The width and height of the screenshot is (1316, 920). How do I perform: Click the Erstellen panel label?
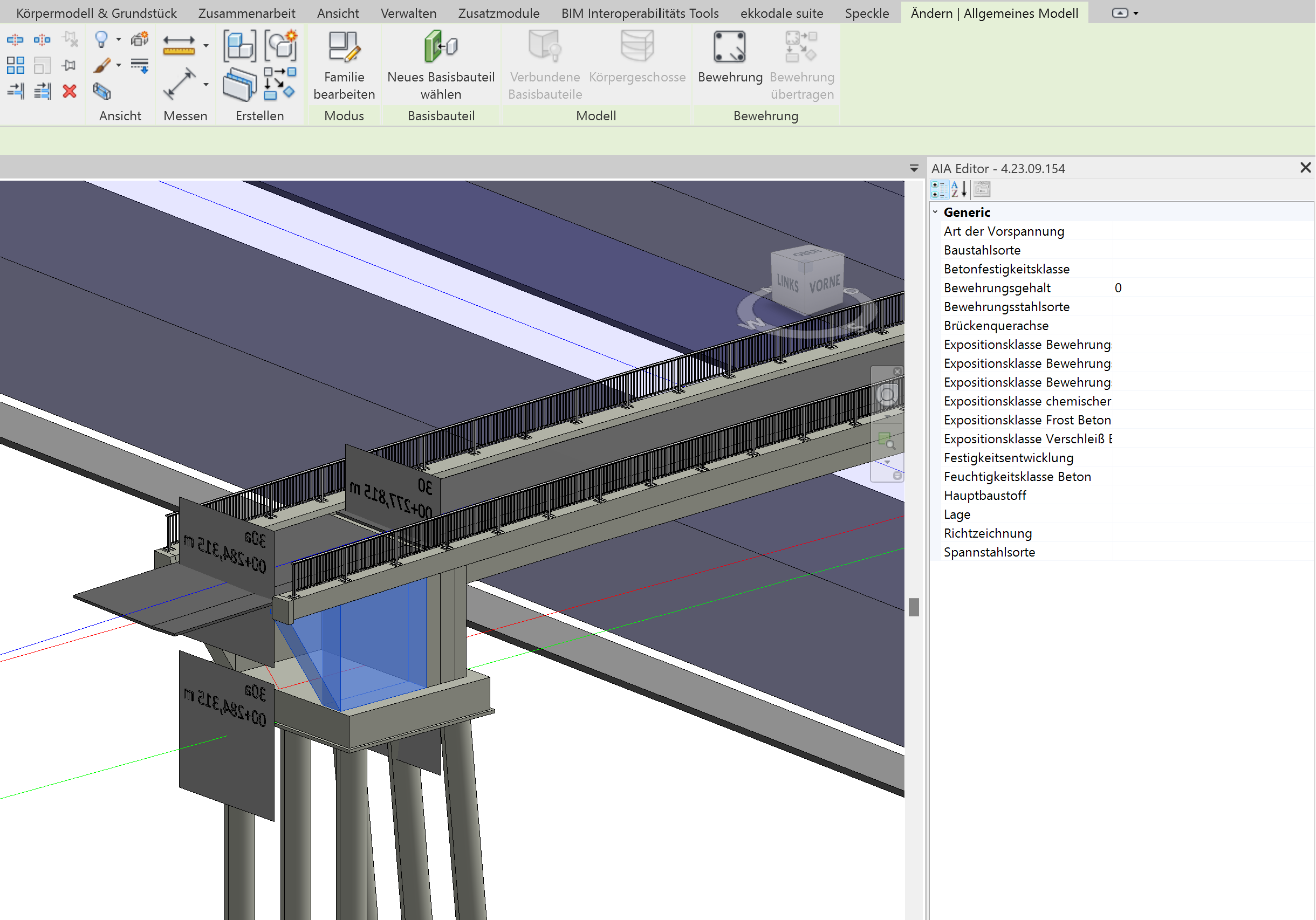259,116
